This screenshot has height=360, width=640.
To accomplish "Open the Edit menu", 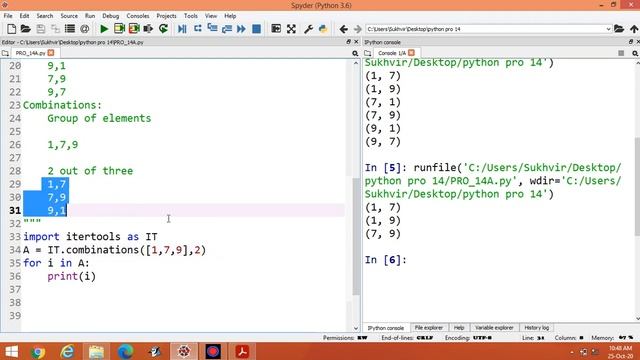I will coord(24,16).
